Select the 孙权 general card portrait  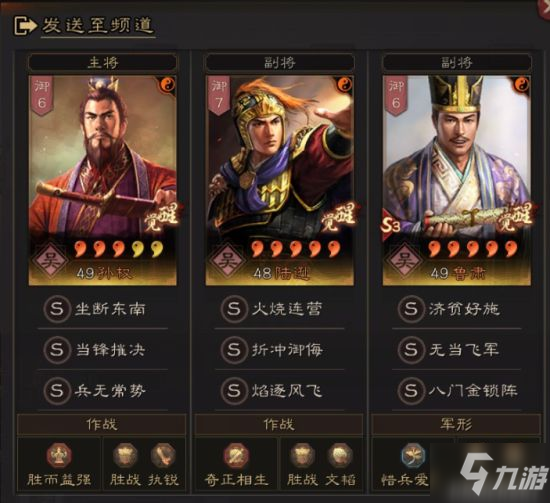coord(102,180)
